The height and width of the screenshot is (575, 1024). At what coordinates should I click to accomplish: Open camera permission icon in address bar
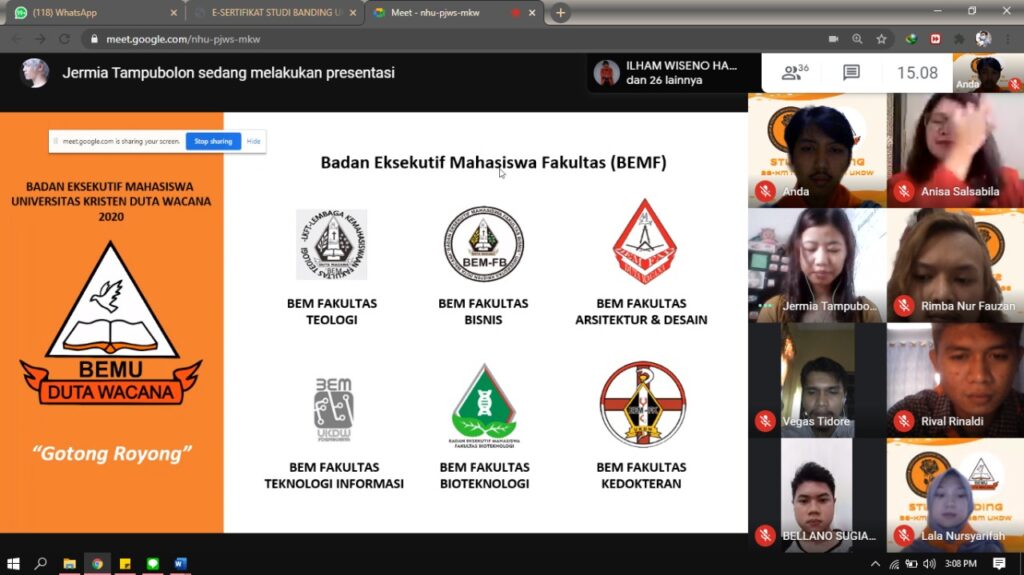[833, 39]
